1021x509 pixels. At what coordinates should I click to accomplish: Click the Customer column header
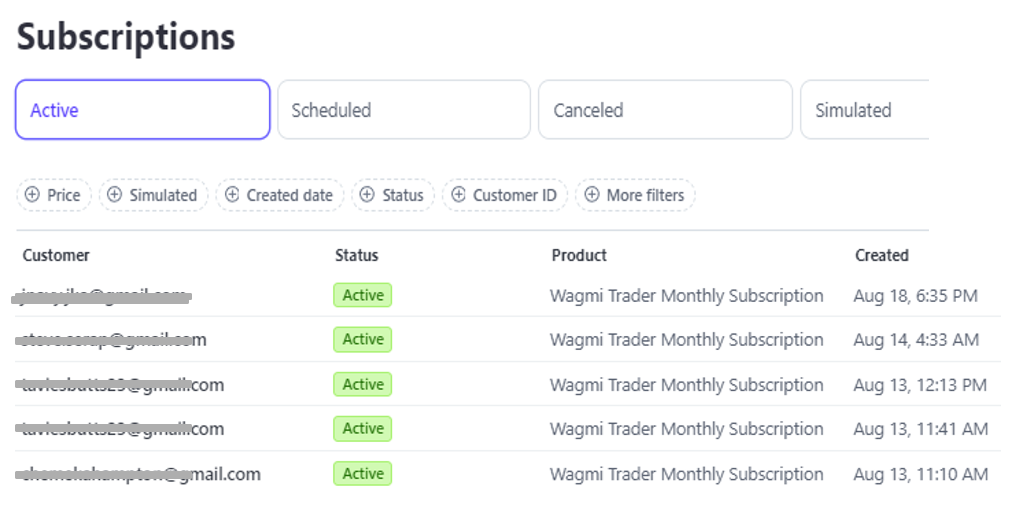[x=56, y=255]
